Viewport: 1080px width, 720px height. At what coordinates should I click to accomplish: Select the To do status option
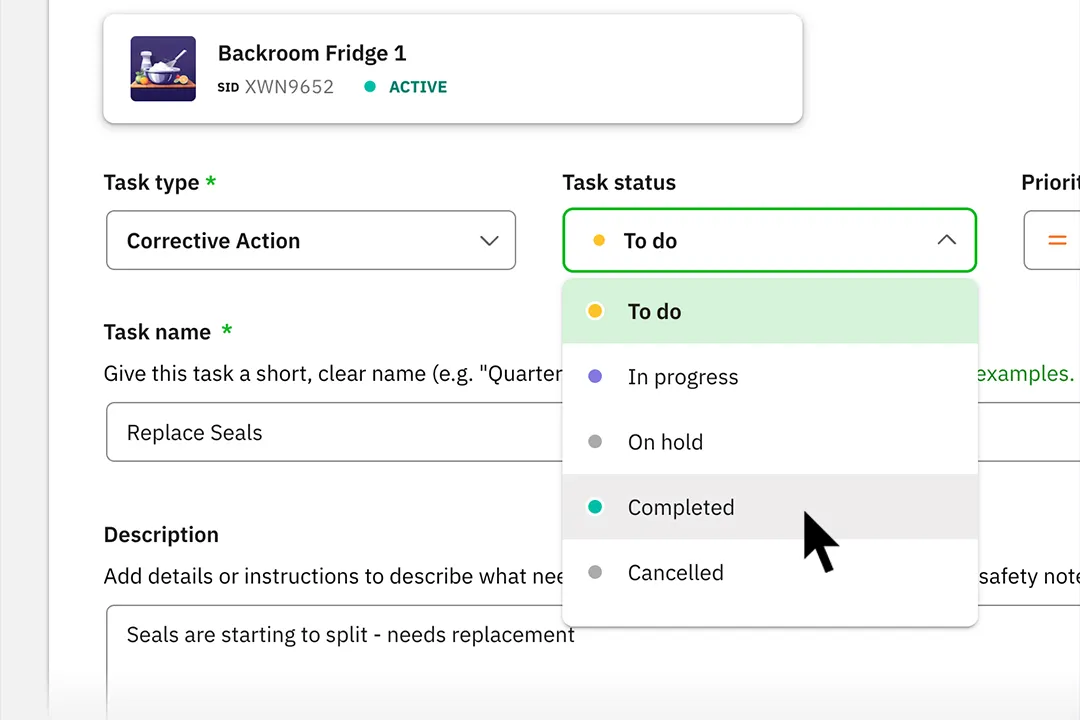770,311
